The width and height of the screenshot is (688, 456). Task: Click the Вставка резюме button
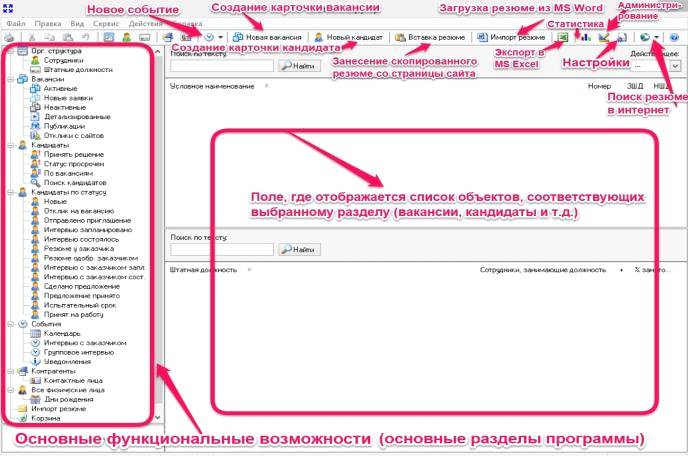tap(430, 38)
